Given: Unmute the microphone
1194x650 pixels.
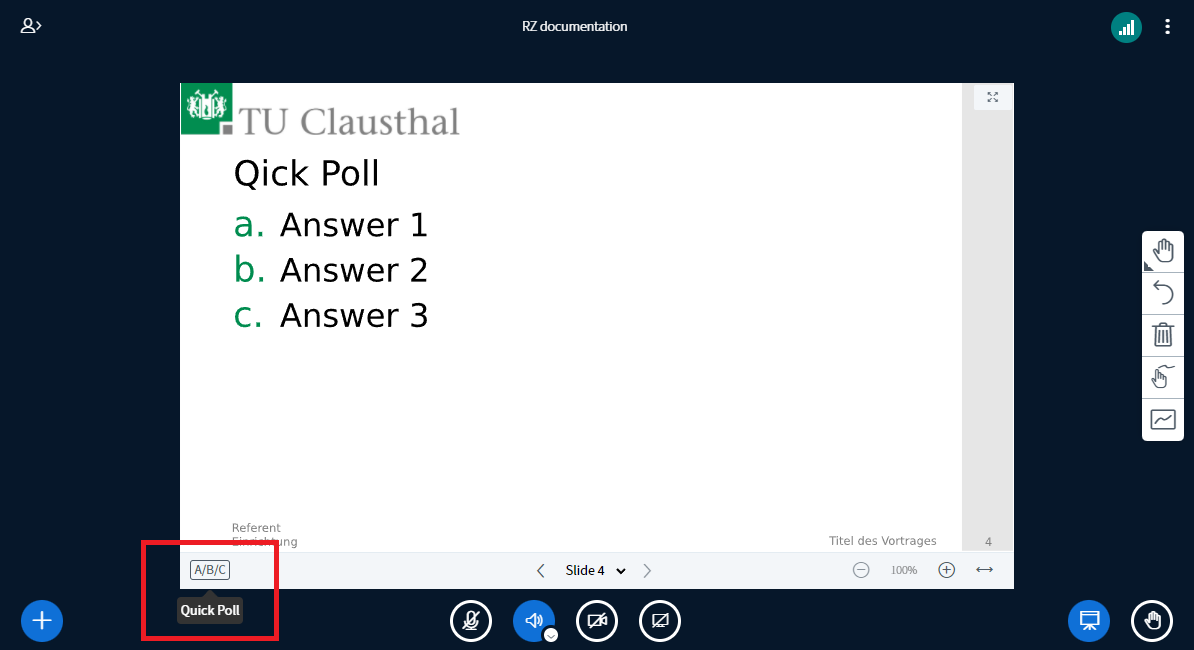Looking at the screenshot, I should [x=471, y=621].
